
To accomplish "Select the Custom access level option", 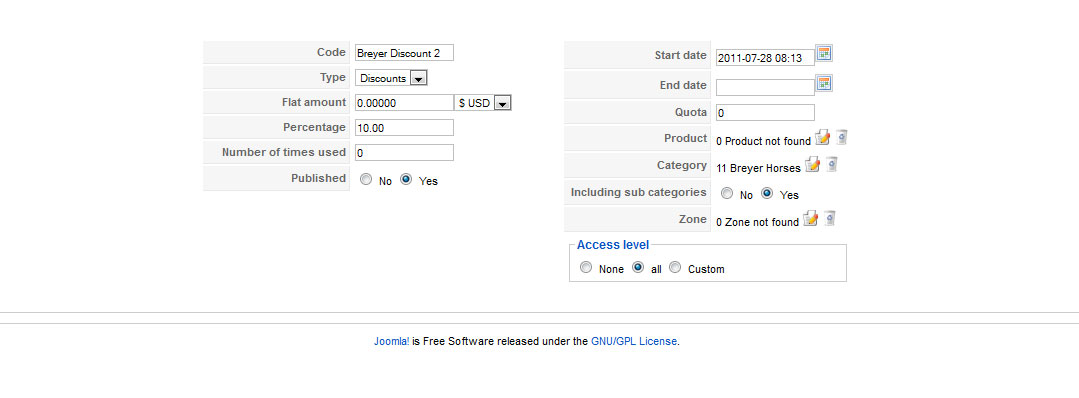I will pos(675,267).
